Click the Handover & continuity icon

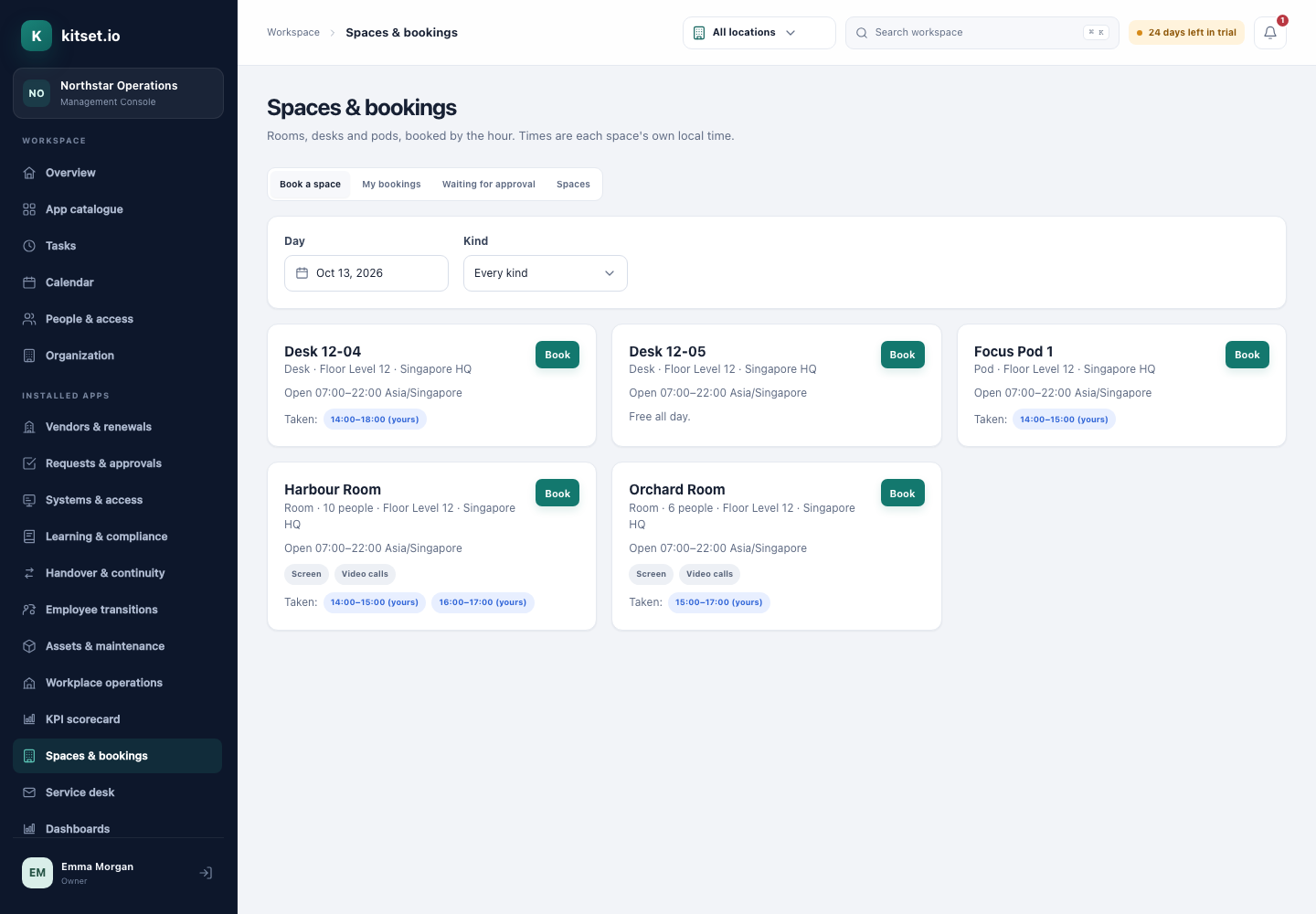(29, 573)
